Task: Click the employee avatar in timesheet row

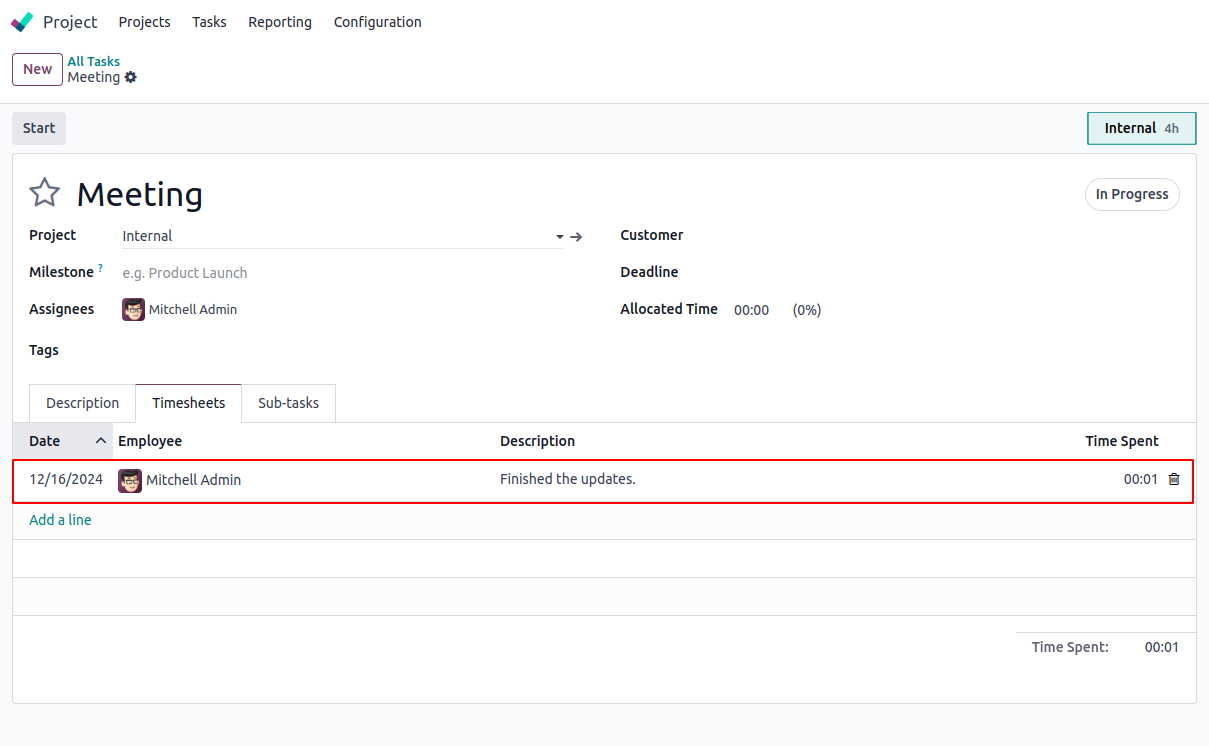Action: [x=130, y=480]
